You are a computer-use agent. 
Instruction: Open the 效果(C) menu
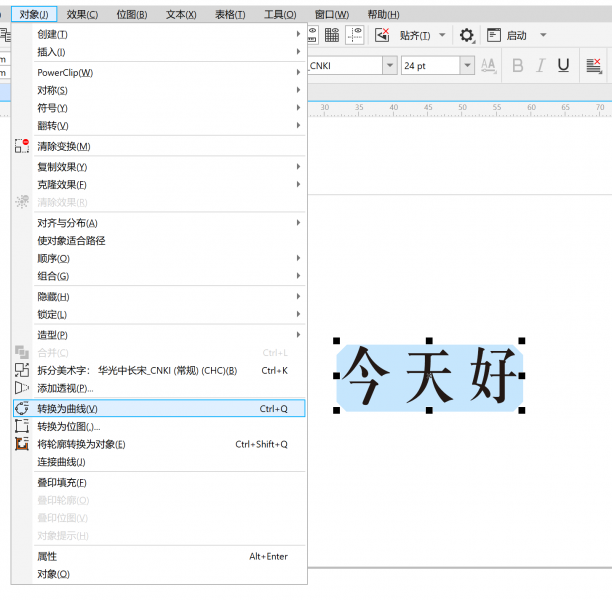[x=82, y=14]
